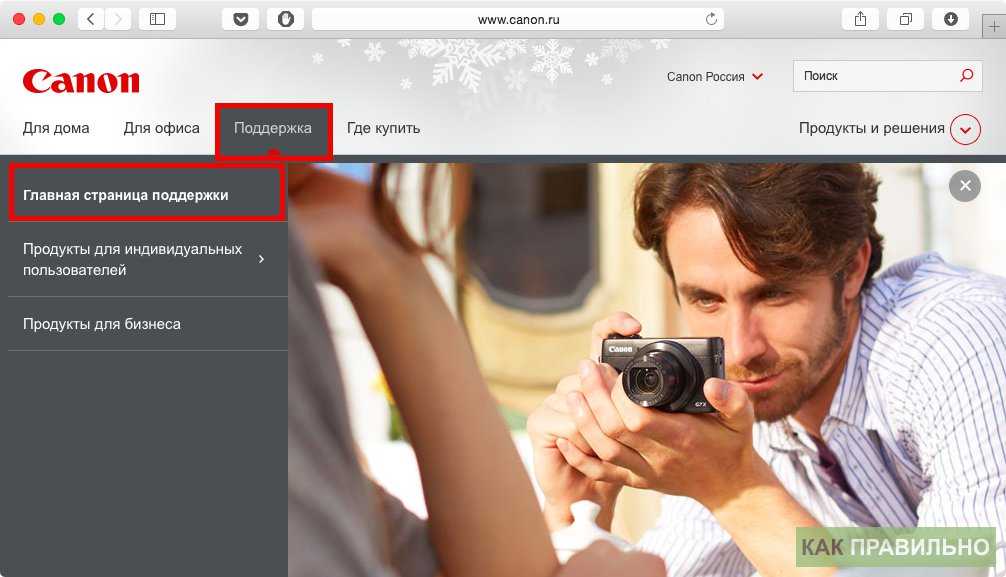The image size is (1006, 577).
Task: Toggle the Safari sidebar button
Action: pos(157,19)
